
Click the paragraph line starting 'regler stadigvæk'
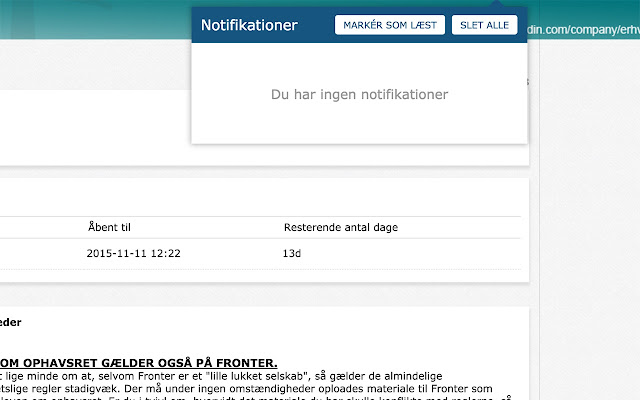tap(246, 388)
